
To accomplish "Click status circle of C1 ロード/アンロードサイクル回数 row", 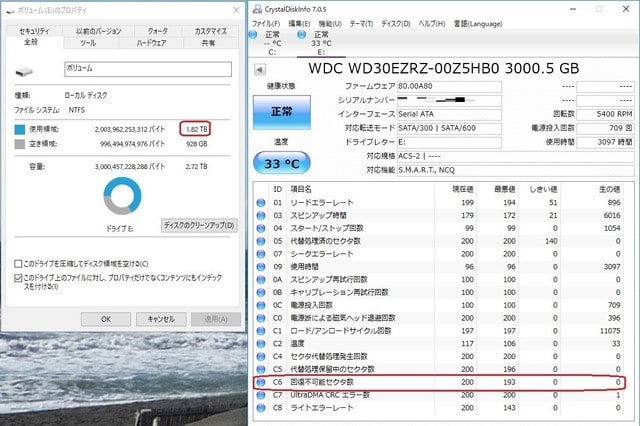I will 261,331.
